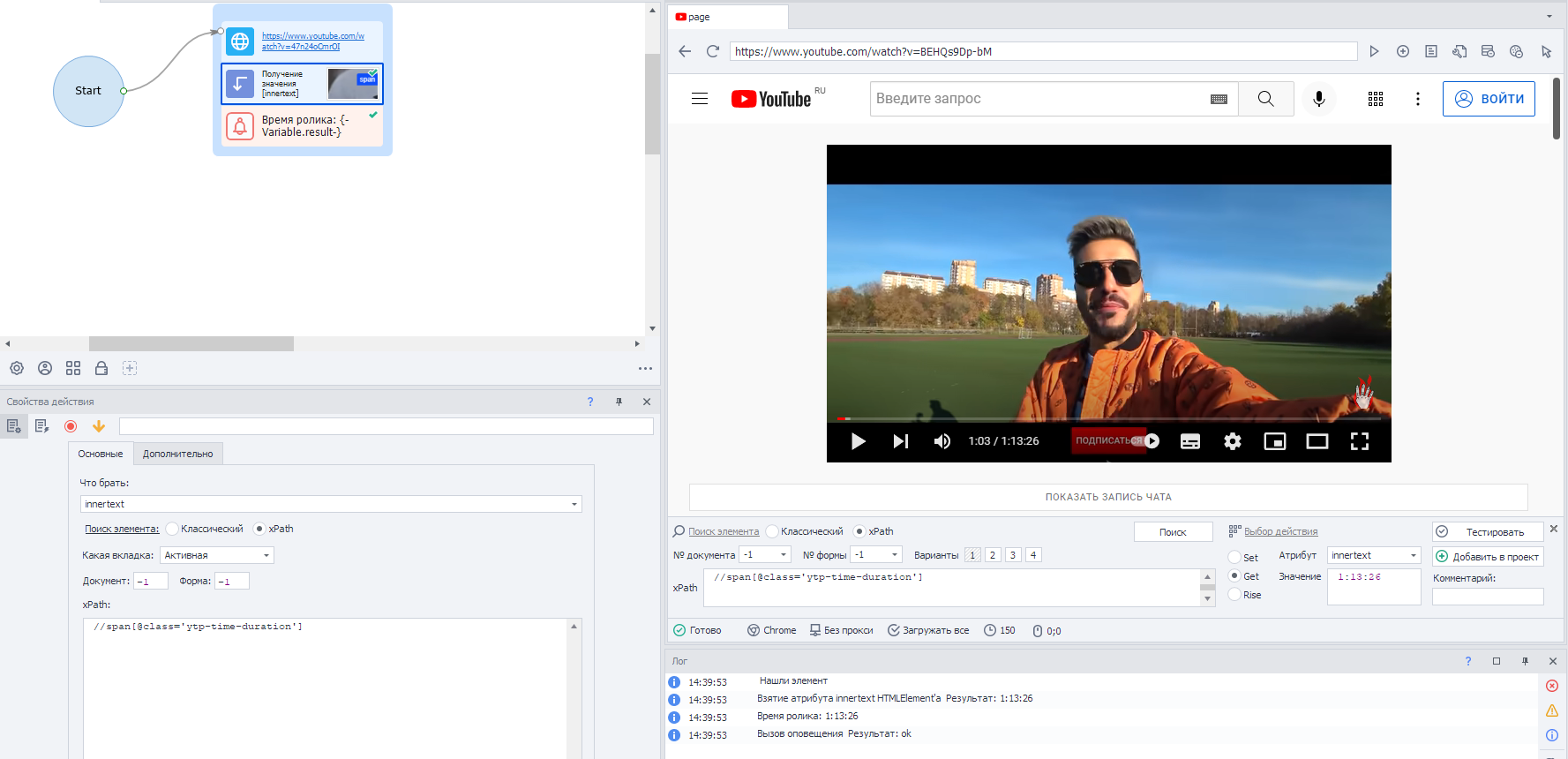Open the YouTube hamburger menu

coord(700,99)
